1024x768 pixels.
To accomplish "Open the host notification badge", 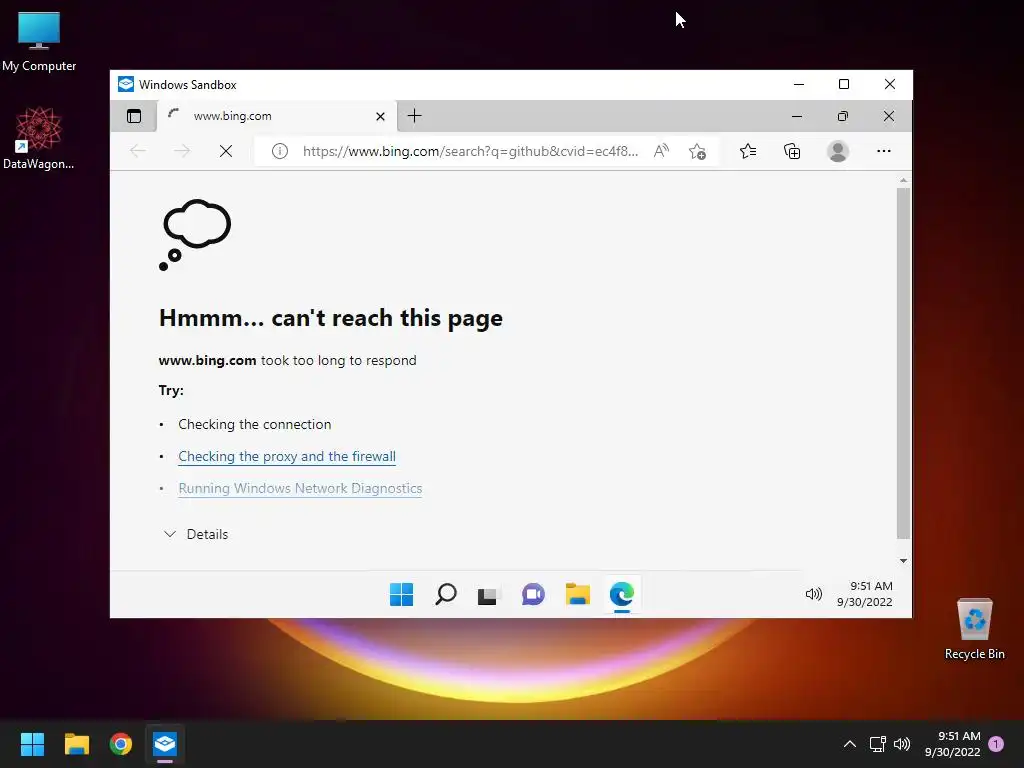I will click(x=996, y=744).
